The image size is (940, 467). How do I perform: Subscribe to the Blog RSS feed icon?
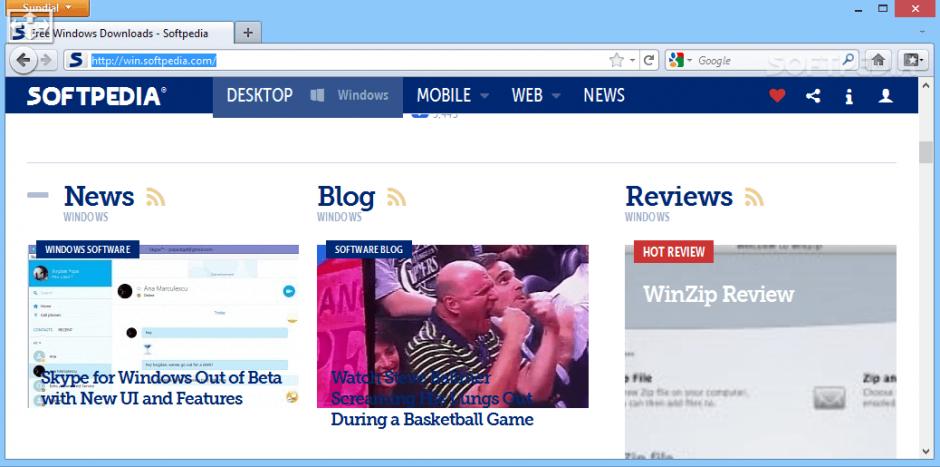(x=396, y=197)
